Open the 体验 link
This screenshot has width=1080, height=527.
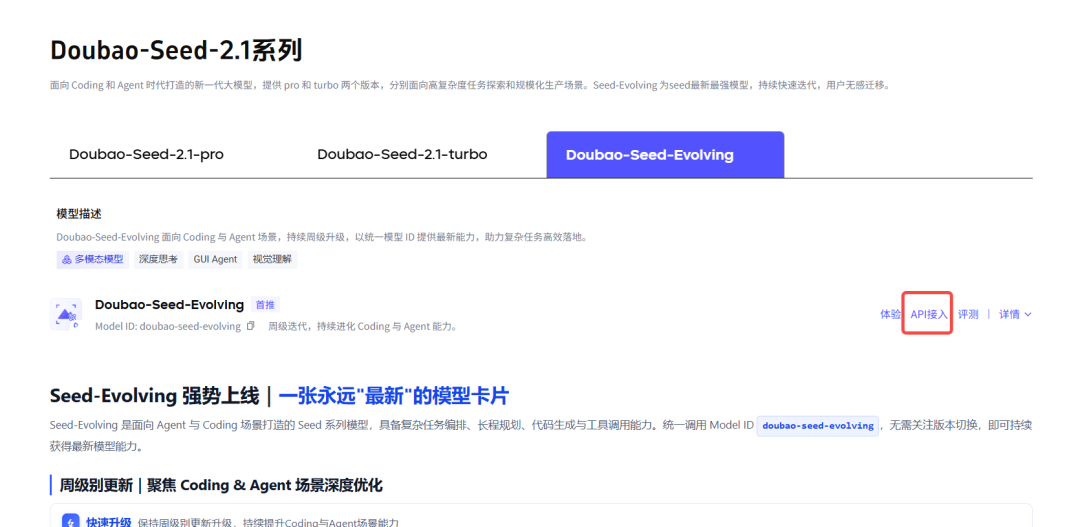click(890, 314)
